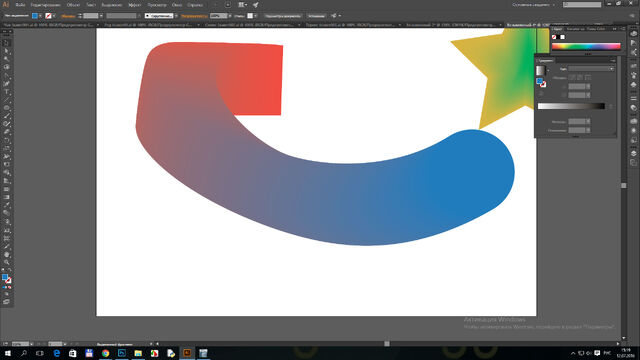Toggle the third stroke gradient option in Gradient panel

[588, 78]
